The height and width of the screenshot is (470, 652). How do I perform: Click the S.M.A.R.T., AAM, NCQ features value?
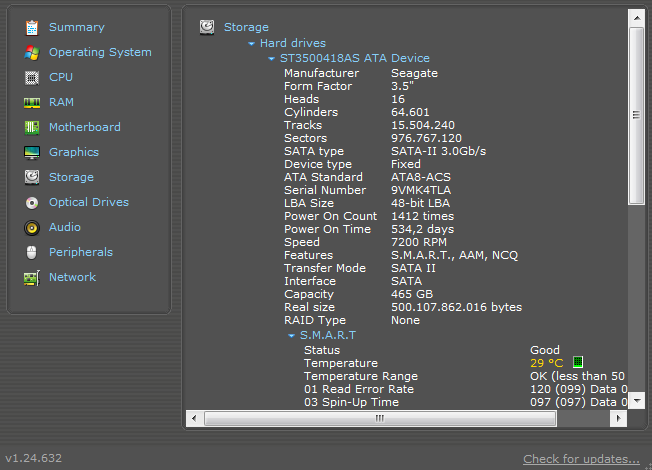click(x=454, y=255)
